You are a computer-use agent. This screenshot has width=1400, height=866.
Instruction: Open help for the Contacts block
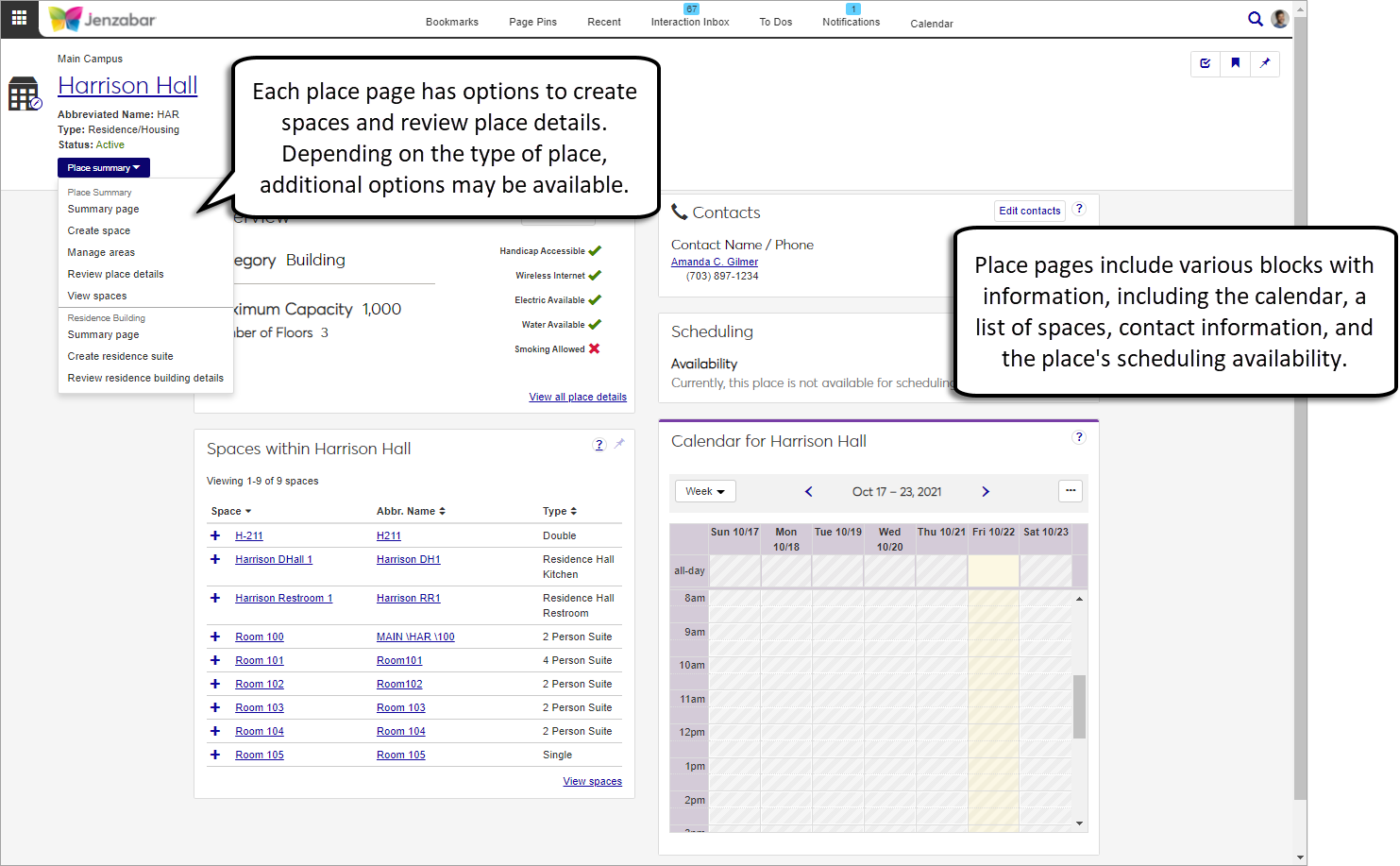[x=1079, y=210]
